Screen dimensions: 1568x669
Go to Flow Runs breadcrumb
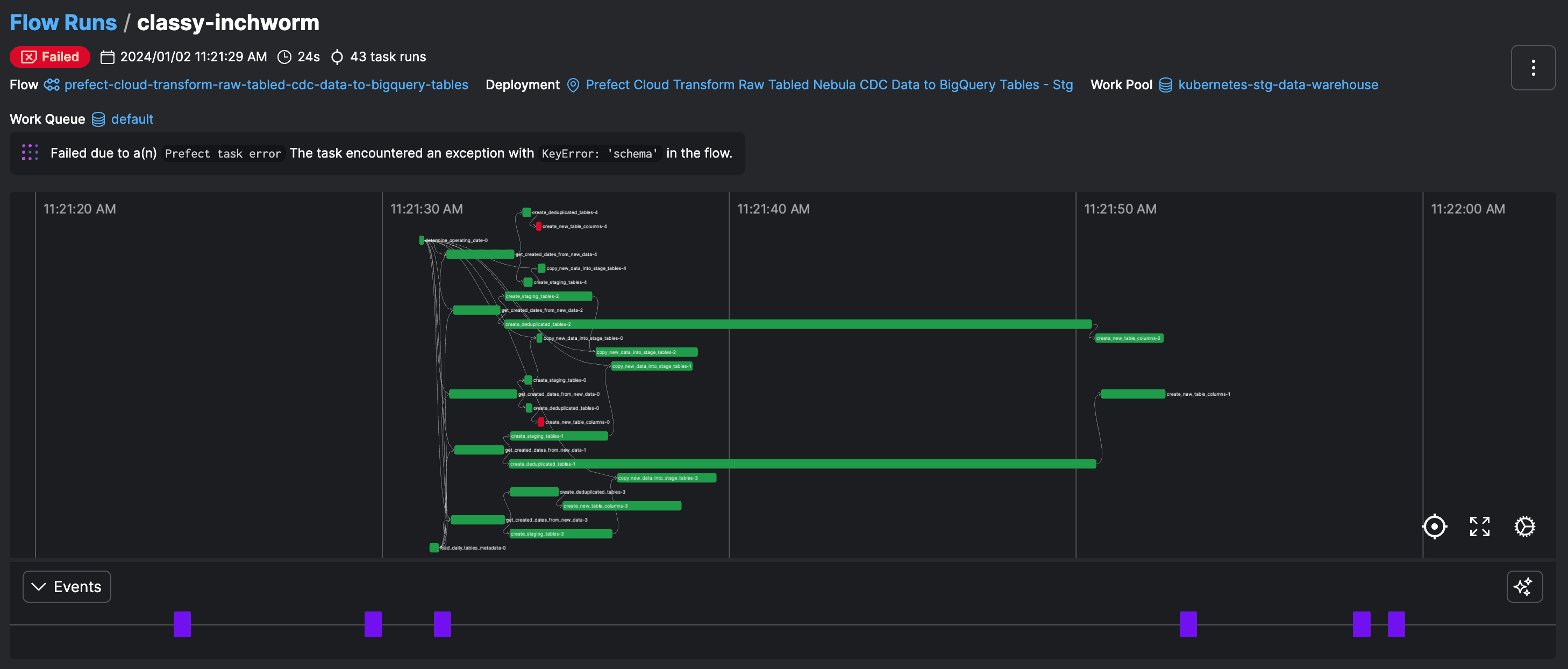pos(63,23)
